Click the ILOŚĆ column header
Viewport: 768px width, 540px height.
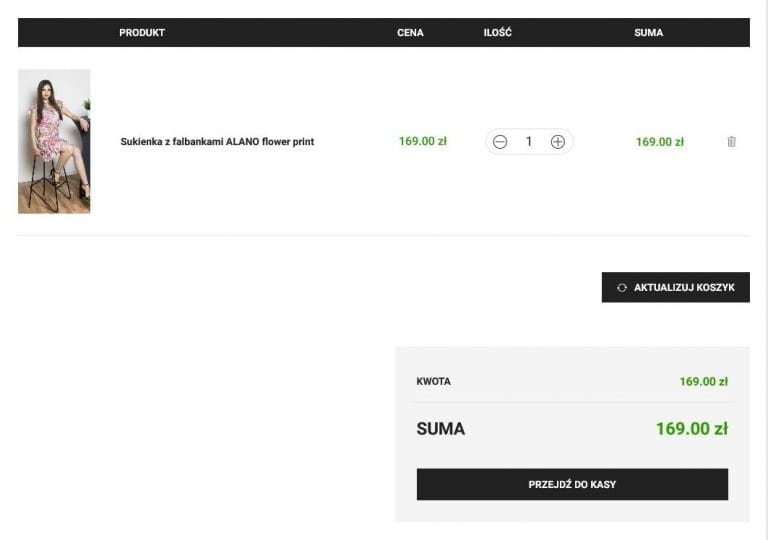point(497,33)
